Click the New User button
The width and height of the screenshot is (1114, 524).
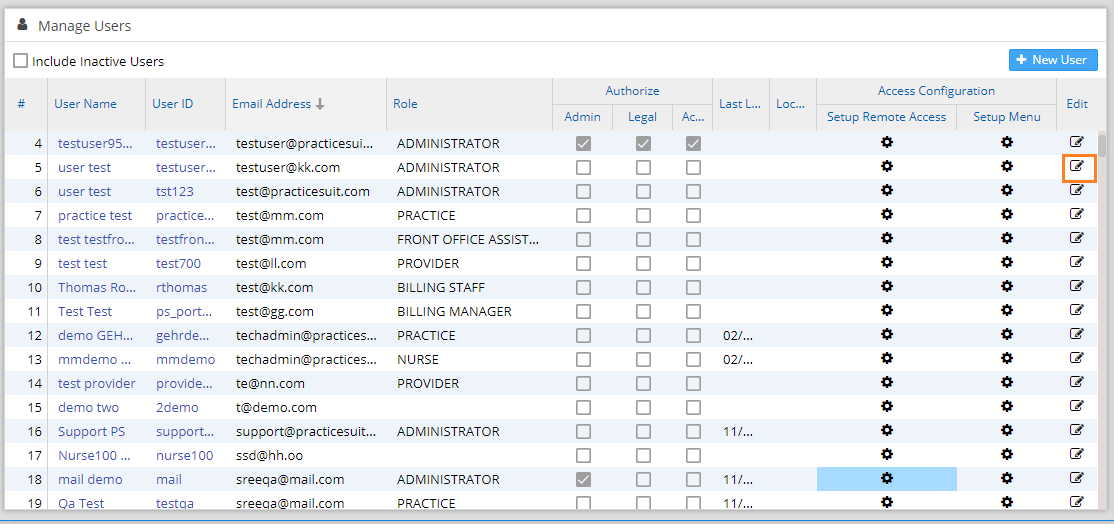click(1053, 60)
